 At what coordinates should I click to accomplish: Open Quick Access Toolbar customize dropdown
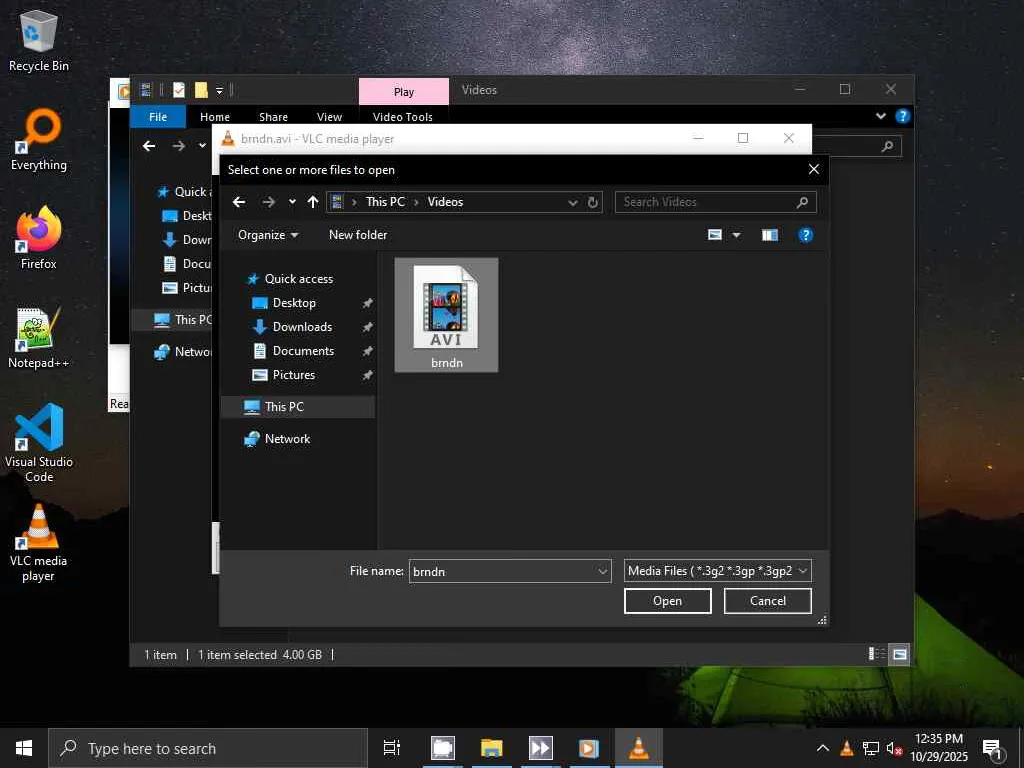219,91
